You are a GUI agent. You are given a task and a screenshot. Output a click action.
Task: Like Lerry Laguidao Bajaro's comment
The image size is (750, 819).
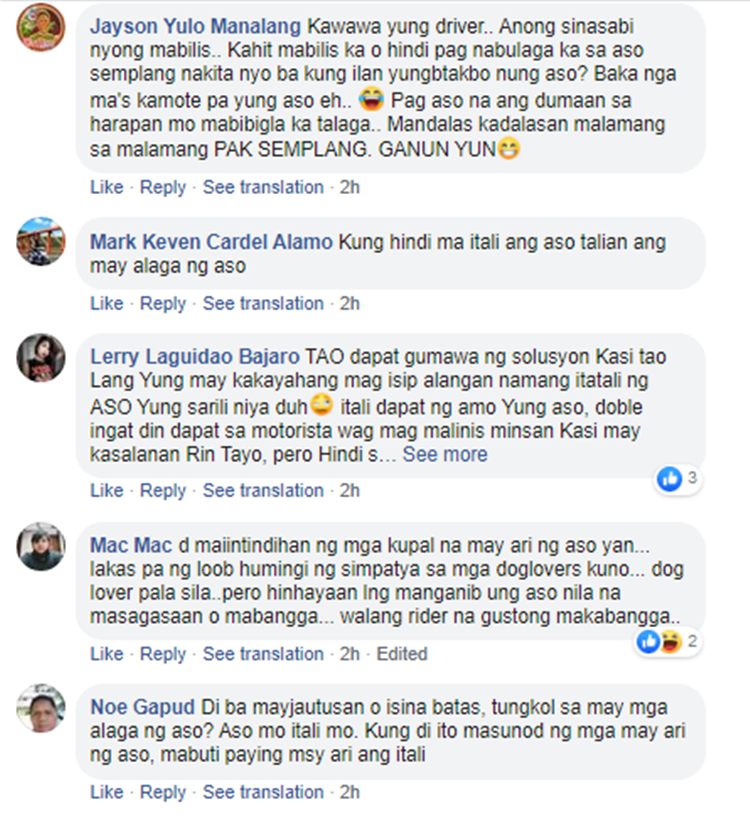(x=107, y=490)
